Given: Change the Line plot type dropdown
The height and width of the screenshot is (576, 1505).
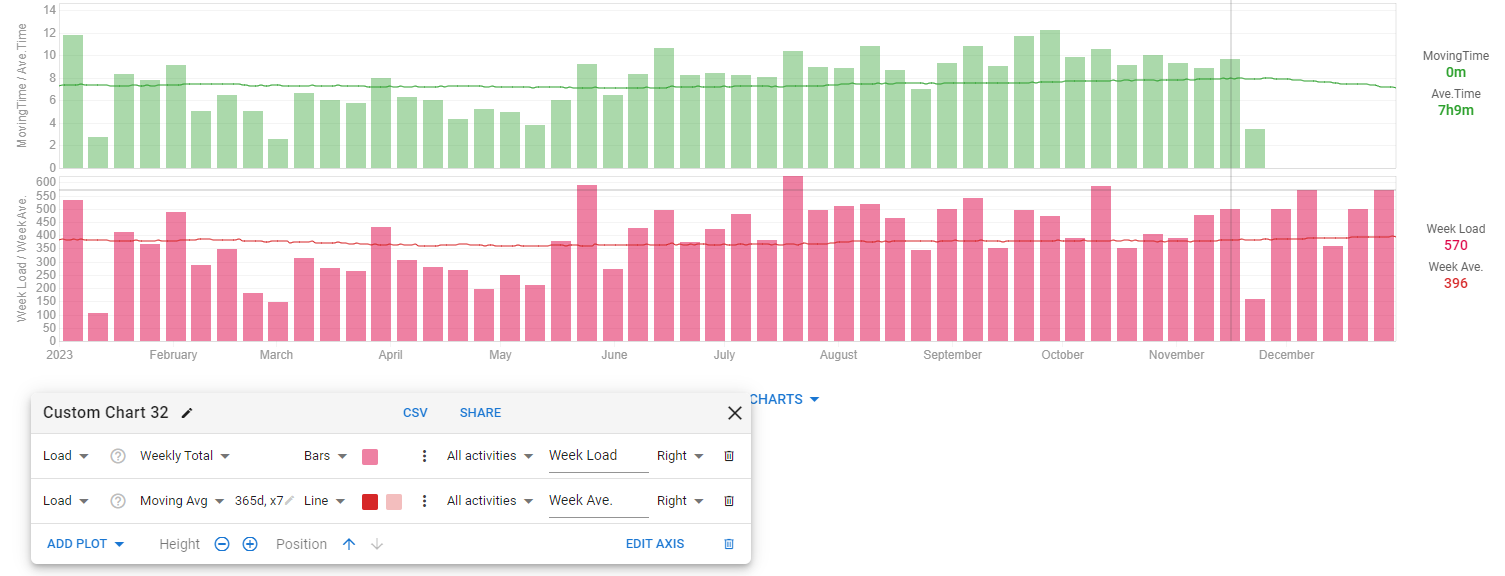Looking at the screenshot, I should 326,501.
